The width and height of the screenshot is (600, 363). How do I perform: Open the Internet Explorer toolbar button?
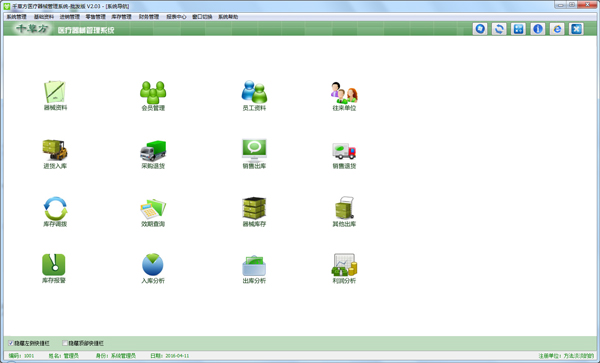557,29
